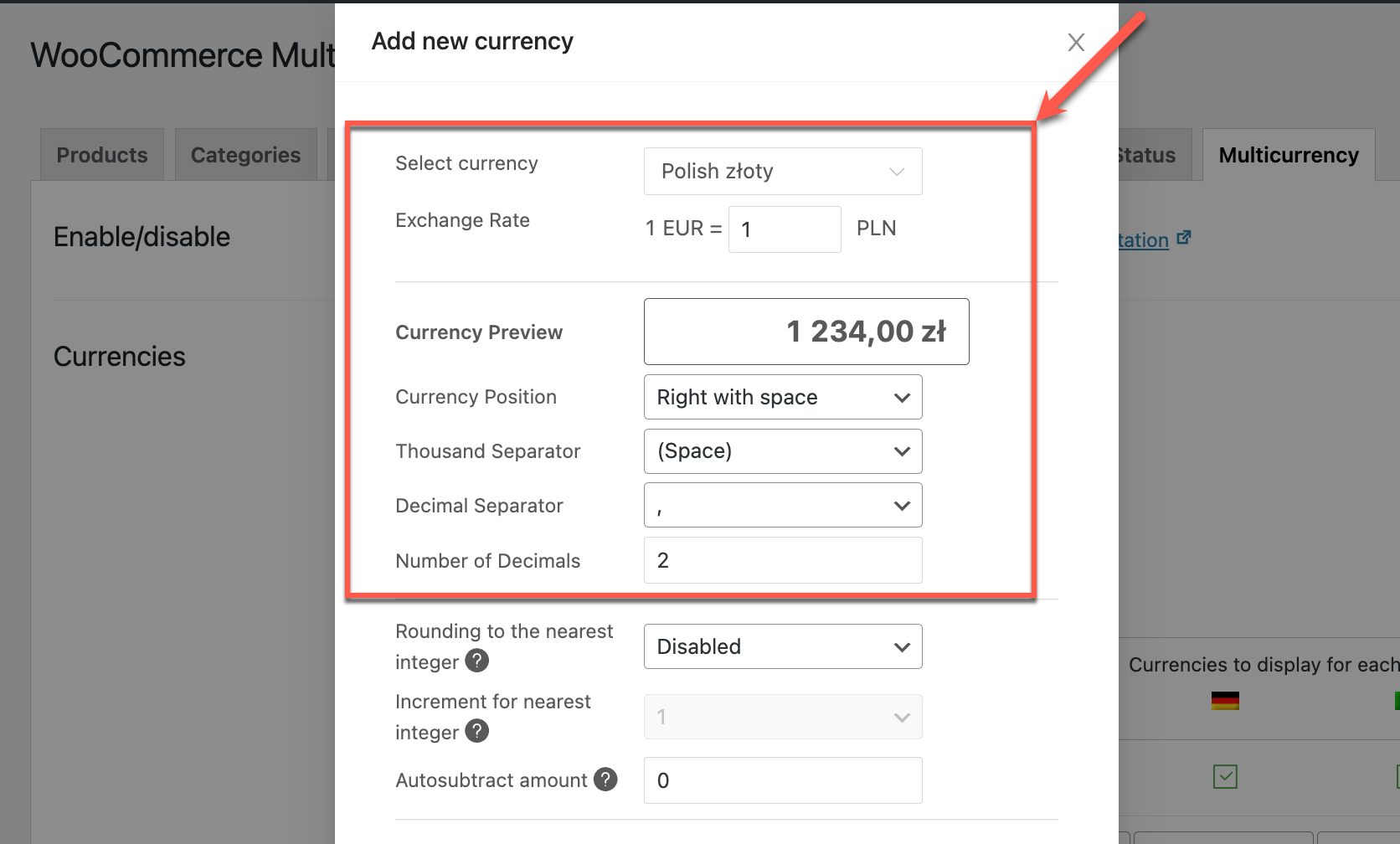The width and height of the screenshot is (1400, 844).
Task: Switch to the Products tab
Action: (102, 155)
